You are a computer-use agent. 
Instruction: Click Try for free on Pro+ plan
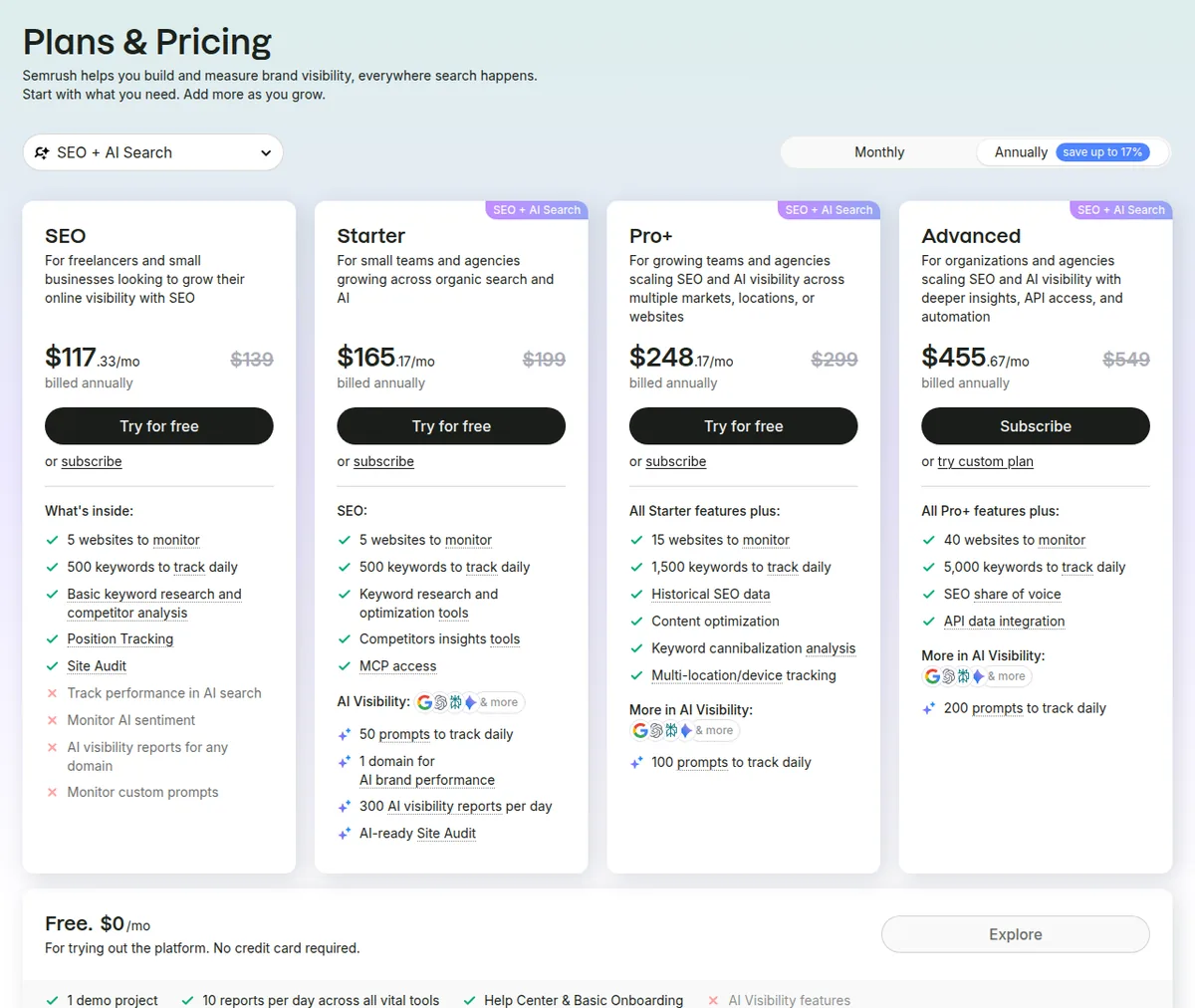click(744, 426)
